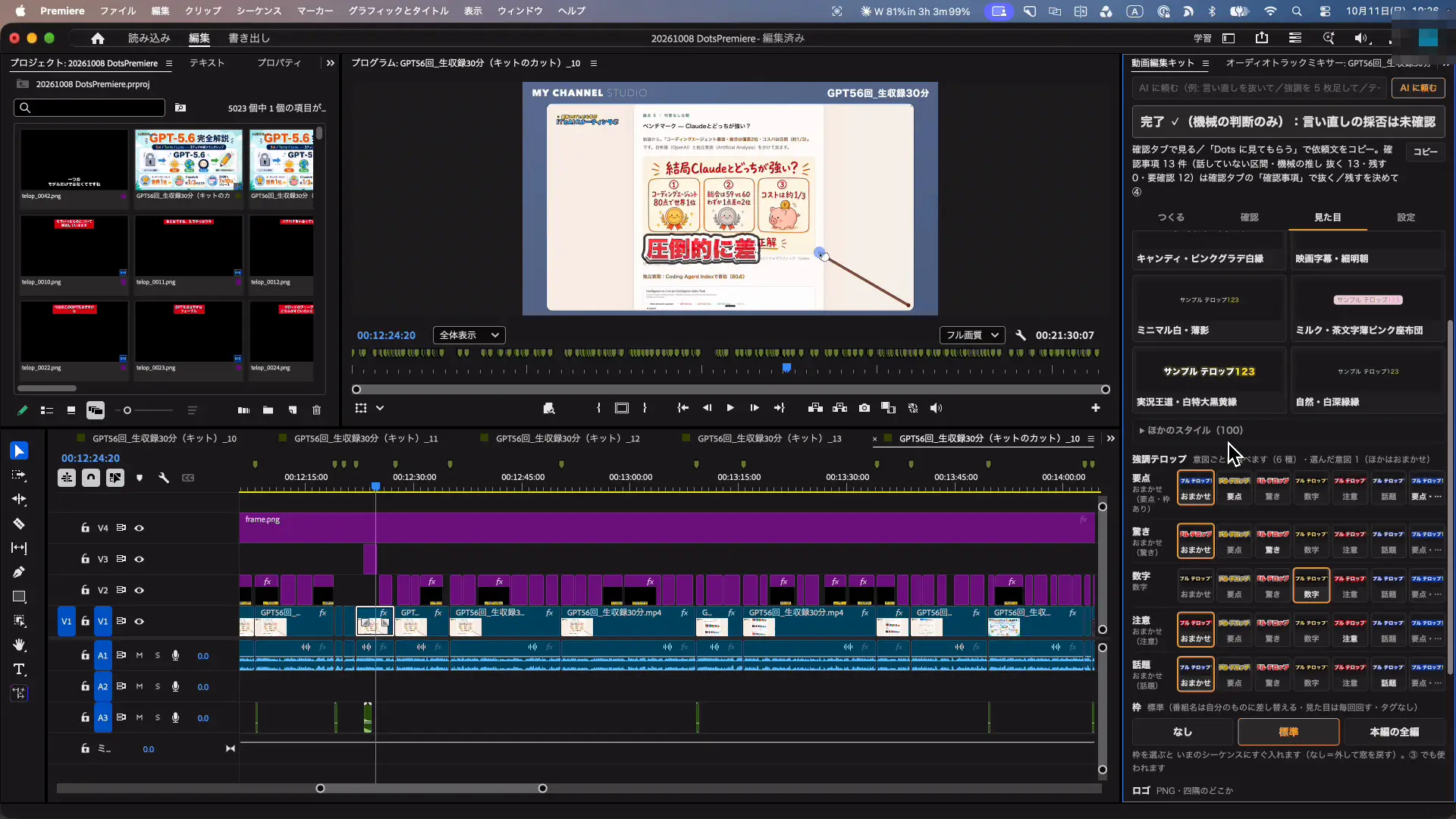Activate the Pen tool
Viewport: 1456px width, 819px height.
(x=19, y=573)
